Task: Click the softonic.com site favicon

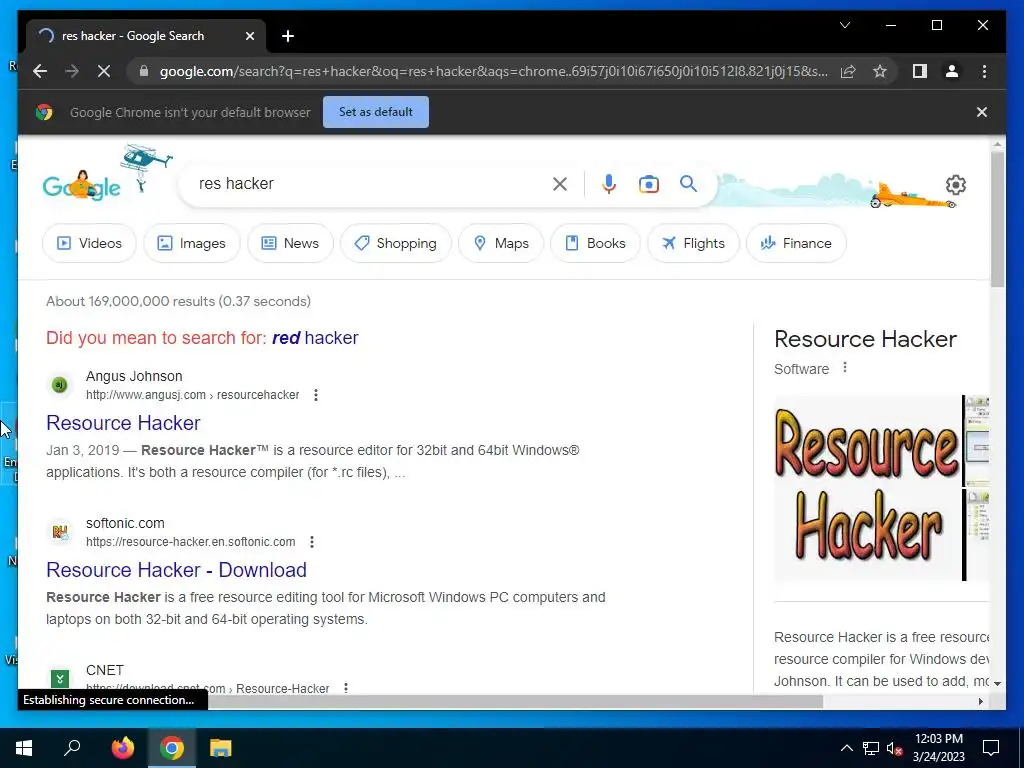Action: point(59,532)
